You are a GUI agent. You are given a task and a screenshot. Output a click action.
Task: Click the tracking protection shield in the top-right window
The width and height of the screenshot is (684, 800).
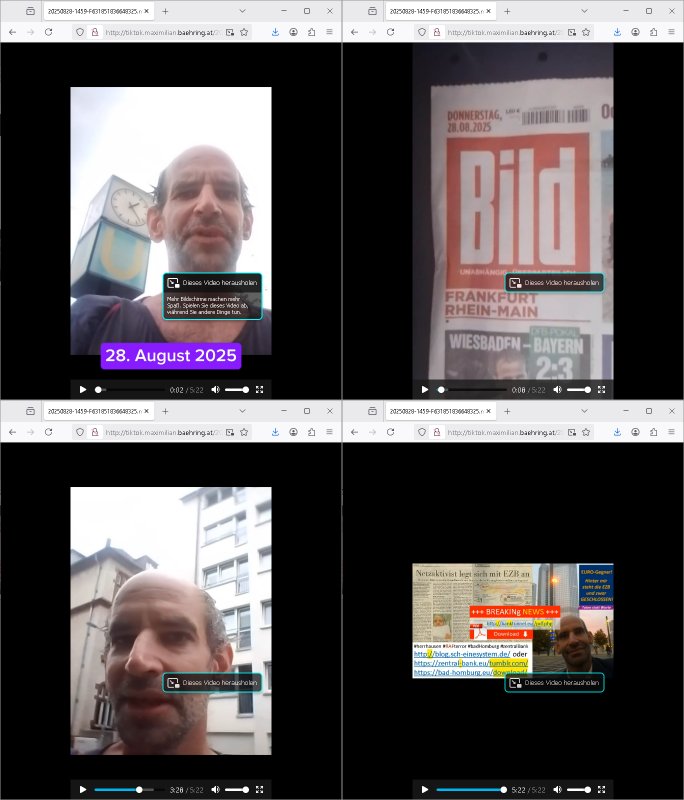pos(421,32)
